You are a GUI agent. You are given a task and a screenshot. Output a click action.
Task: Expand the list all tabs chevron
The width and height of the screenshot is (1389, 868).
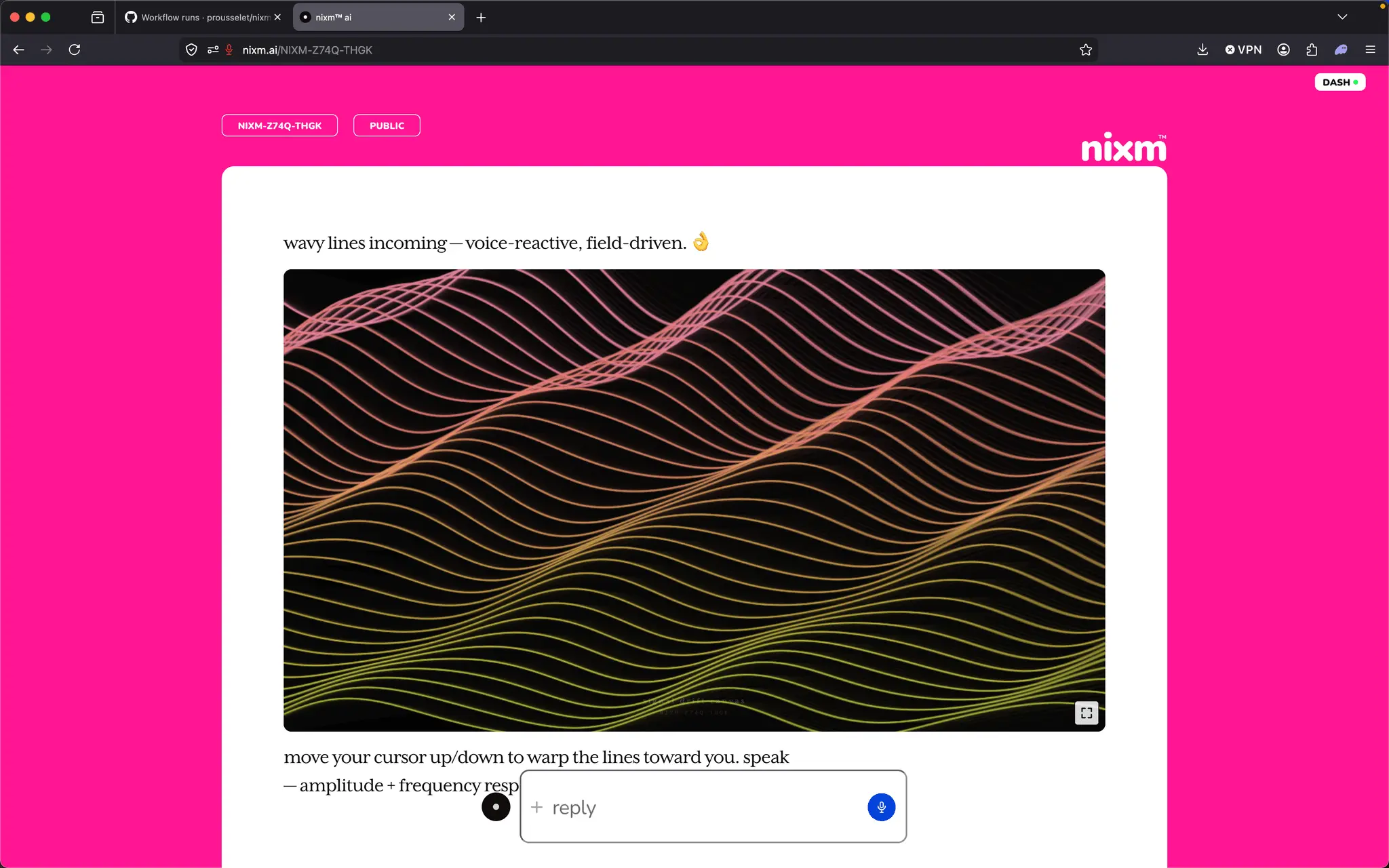1342,17
